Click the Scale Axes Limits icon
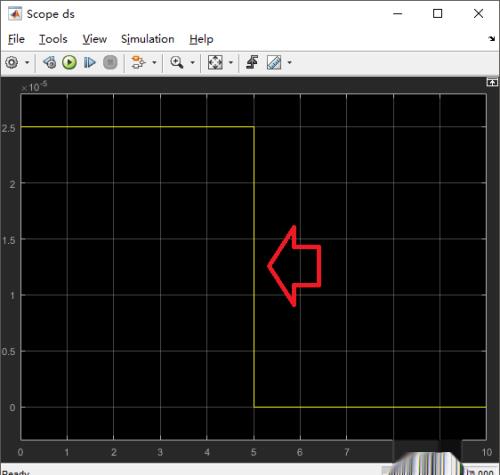500x475 pixels. tap(215, 63)
